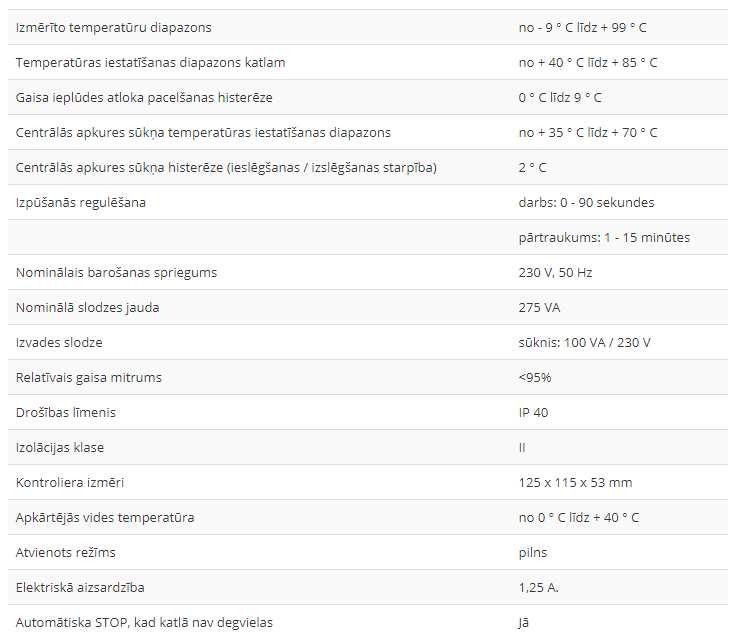
Task: Click the '230 V, 50 Hz' voltage value
Action: [x=556, y=272]
